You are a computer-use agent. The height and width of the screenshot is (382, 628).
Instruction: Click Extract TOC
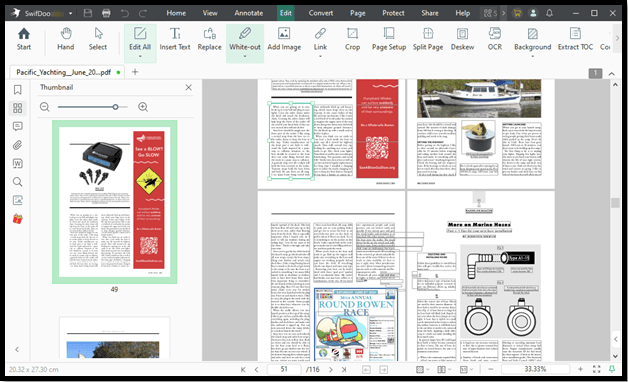(575, 39)
